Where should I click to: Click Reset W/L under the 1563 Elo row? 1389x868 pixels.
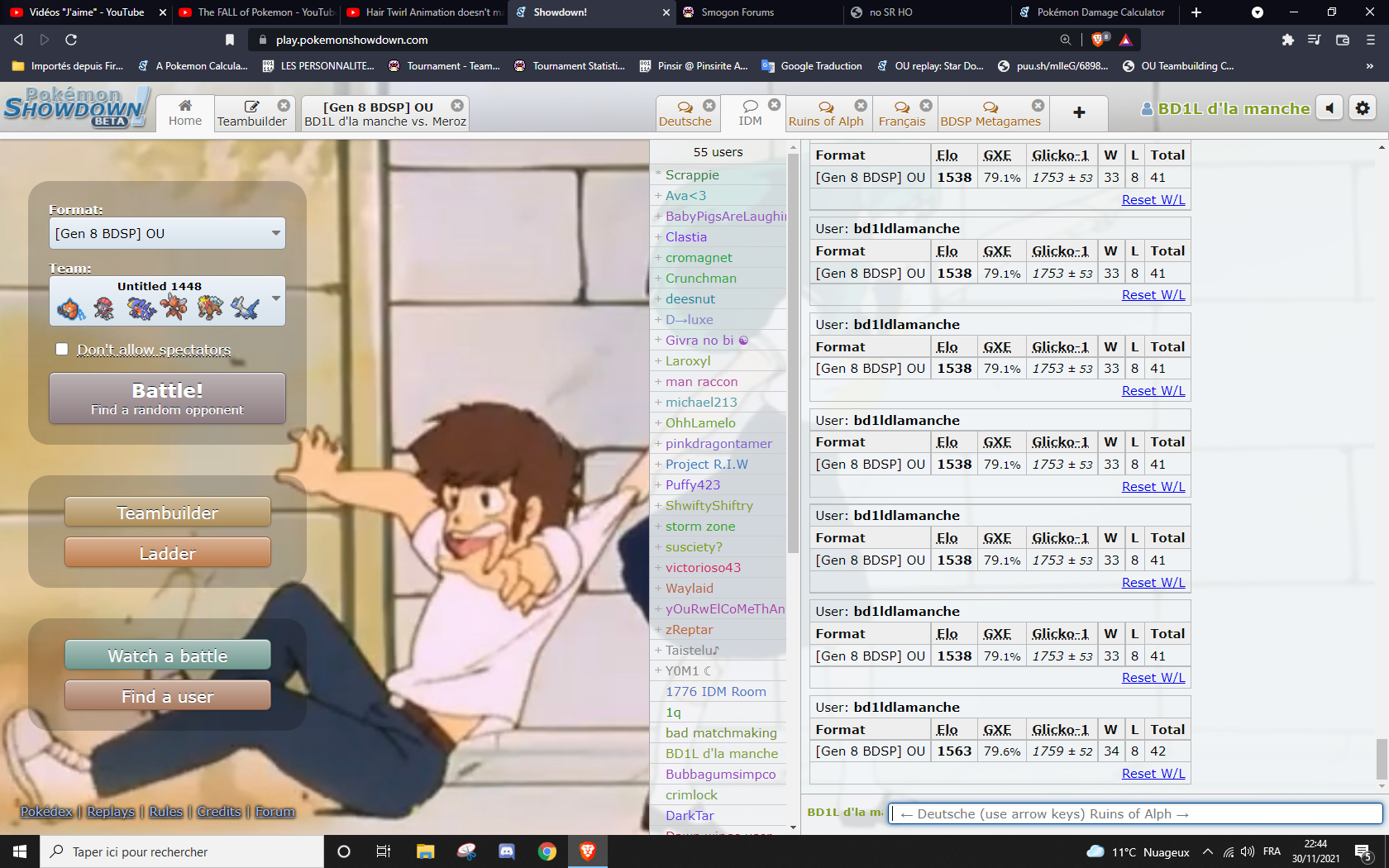click(x=1153, y=774)
